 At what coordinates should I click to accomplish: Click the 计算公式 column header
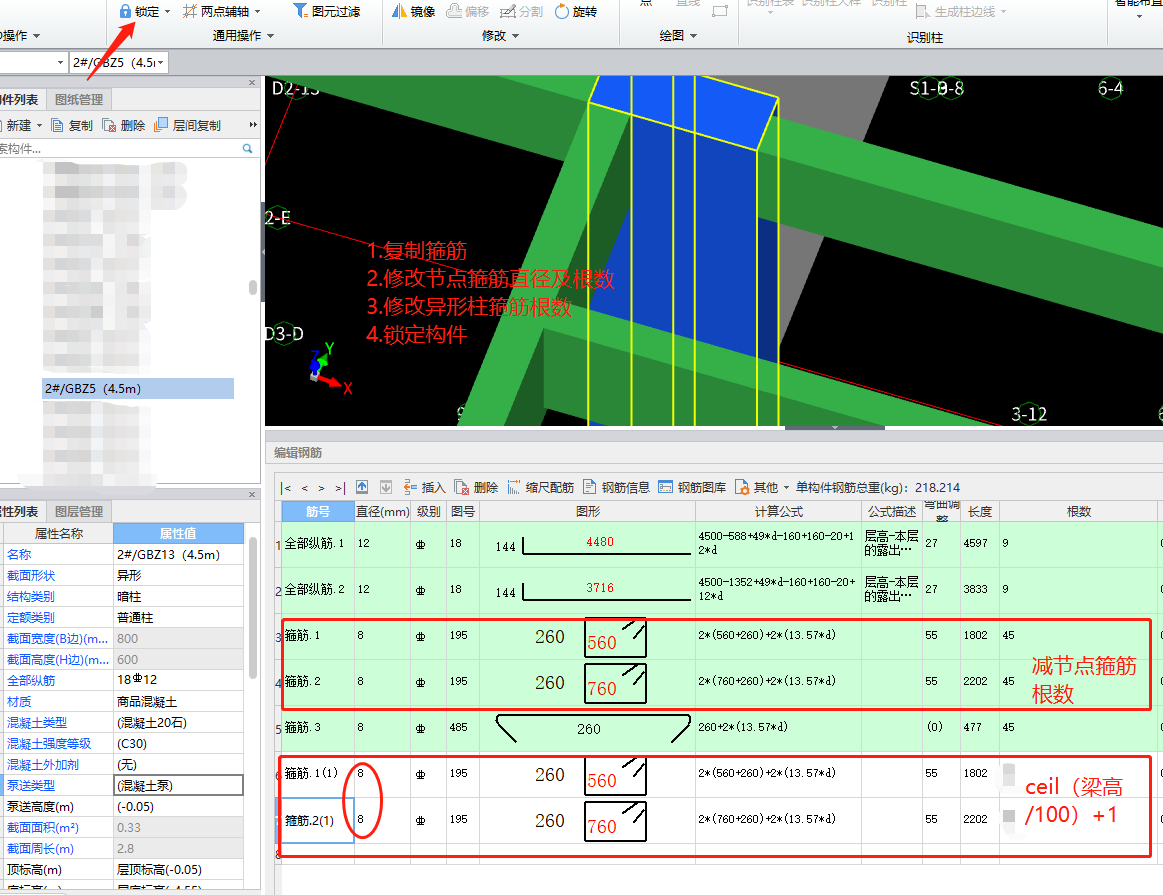tap(778, 511)
